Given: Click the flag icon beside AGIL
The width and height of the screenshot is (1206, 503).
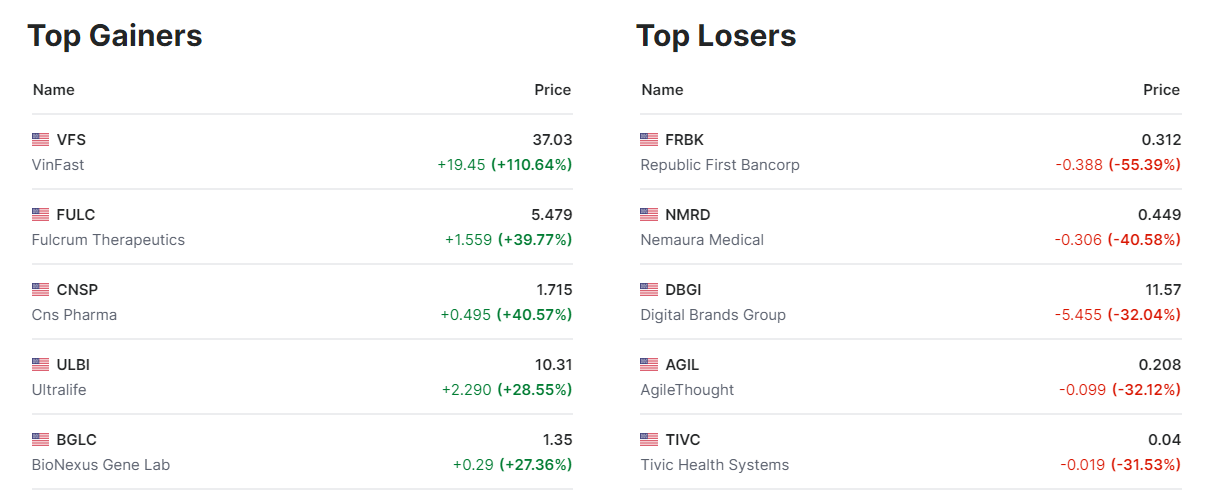Looking at the screenshot, I should pos(649,365).
